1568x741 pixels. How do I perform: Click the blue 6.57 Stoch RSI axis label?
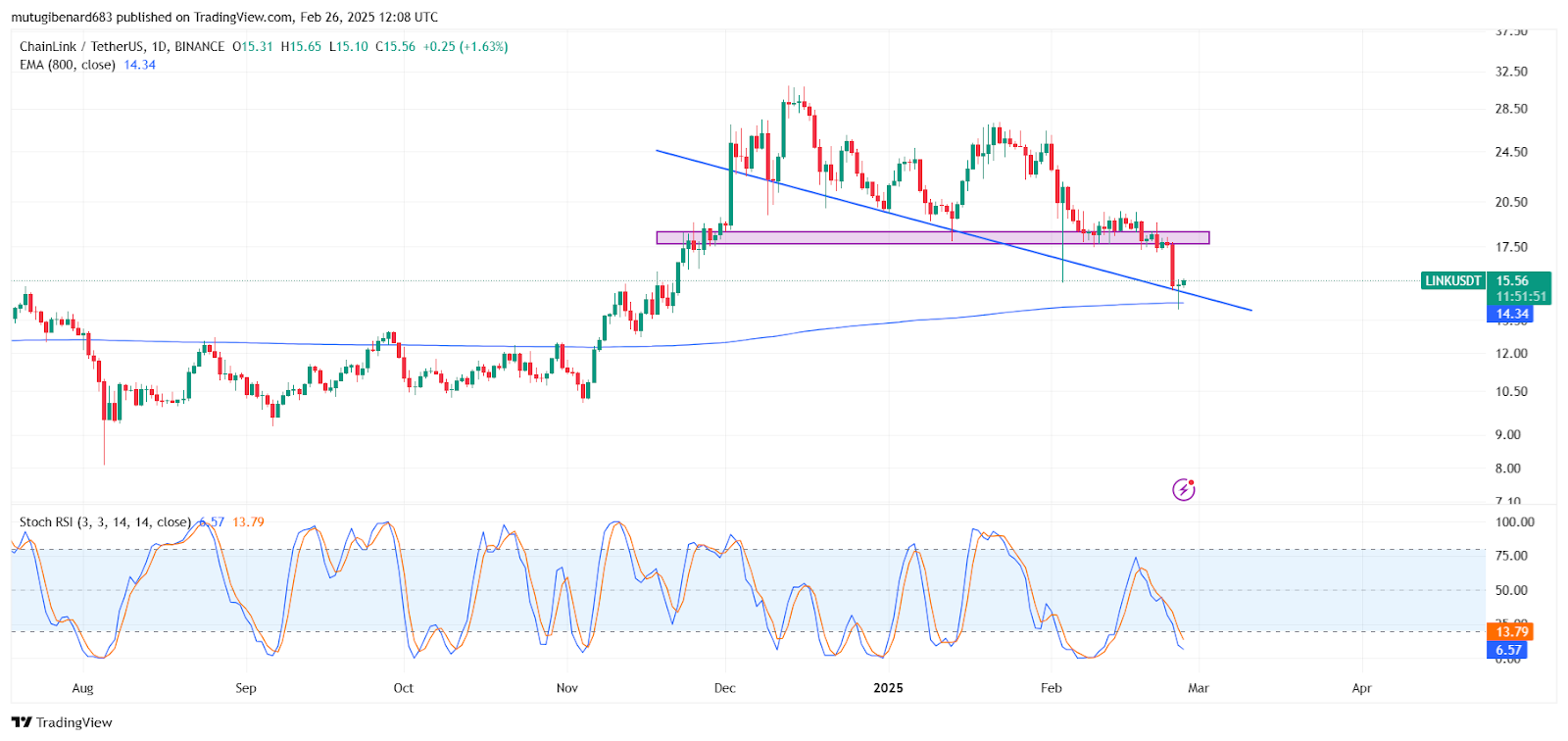[1508, 650]
